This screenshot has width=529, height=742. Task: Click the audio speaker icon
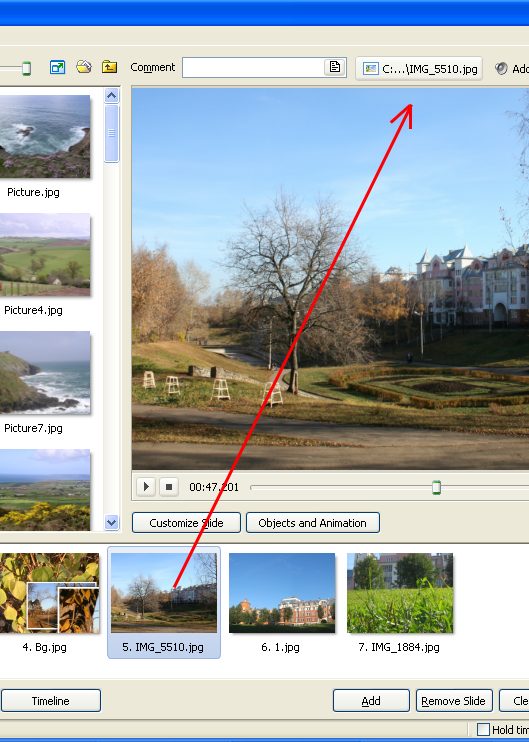pos(501,69)
